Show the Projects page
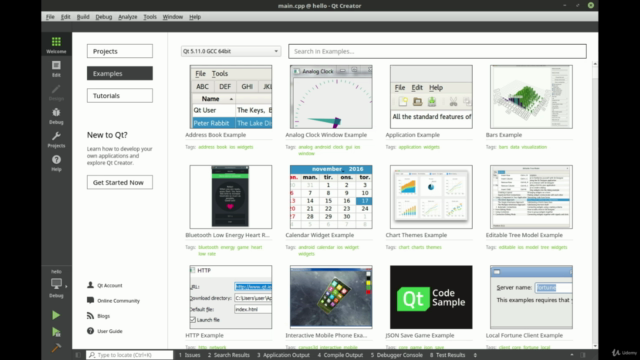640x360 pixels. pyautogui.click(x=120, y=51)
